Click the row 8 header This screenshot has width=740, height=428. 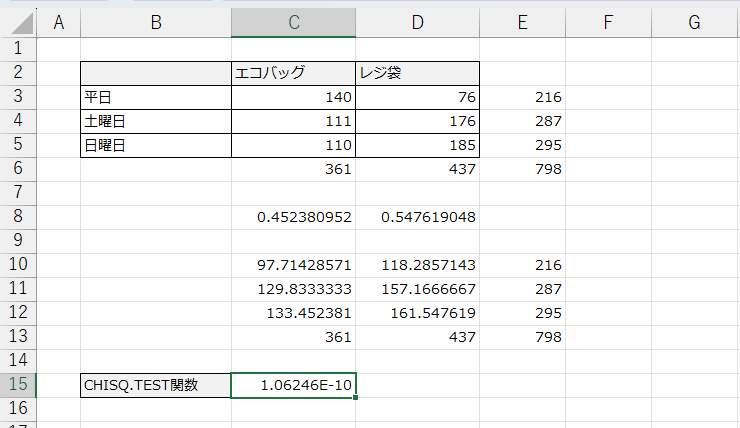click(x=18, y=217)
